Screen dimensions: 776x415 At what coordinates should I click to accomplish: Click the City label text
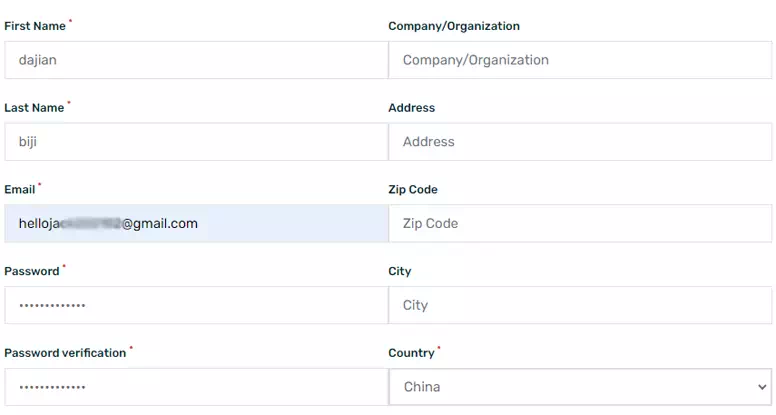tap(399, 271)
